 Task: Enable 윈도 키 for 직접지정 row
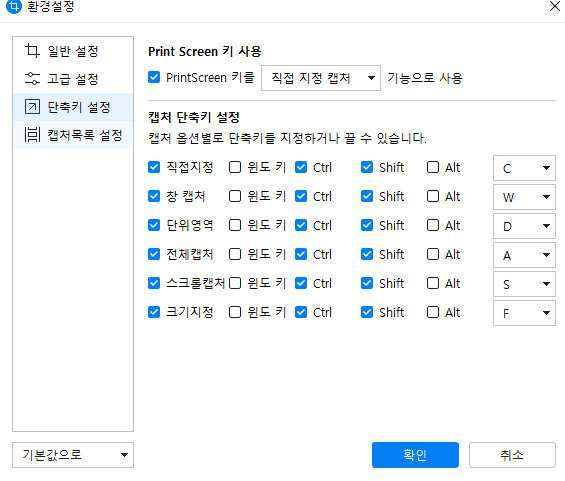click(235, 167)
